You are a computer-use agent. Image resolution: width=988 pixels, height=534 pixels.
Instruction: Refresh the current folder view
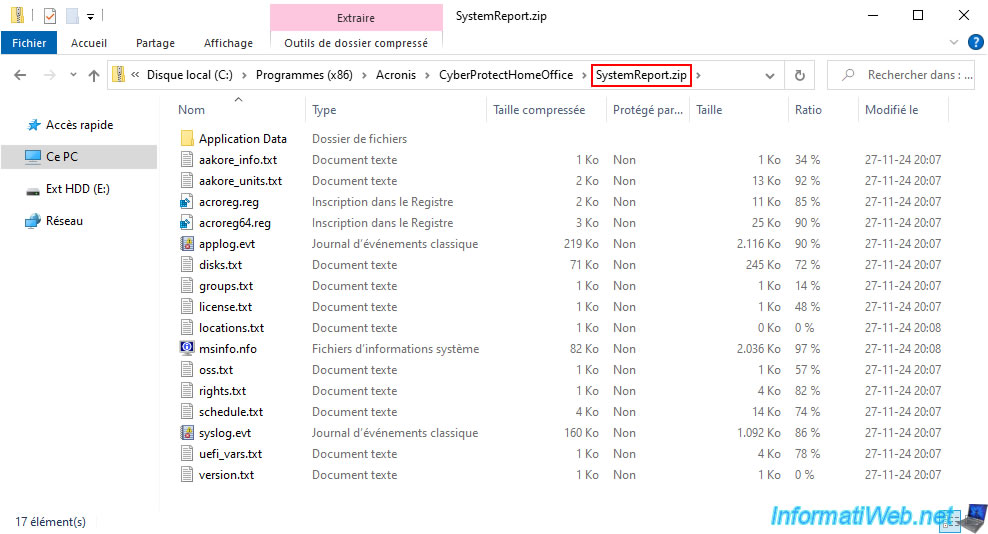click(x=800, y=75)
